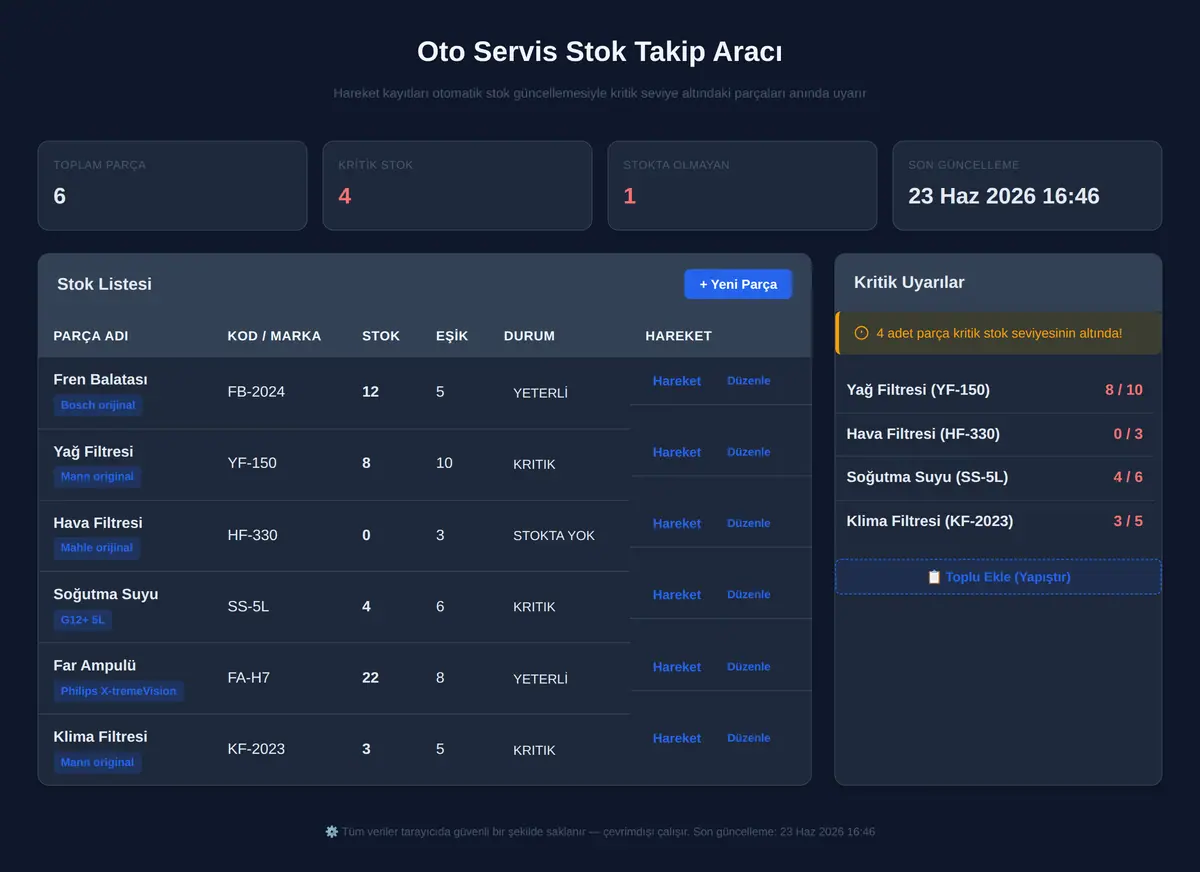Click Düzenle on Soğutma Suyu row

point(749,595)
